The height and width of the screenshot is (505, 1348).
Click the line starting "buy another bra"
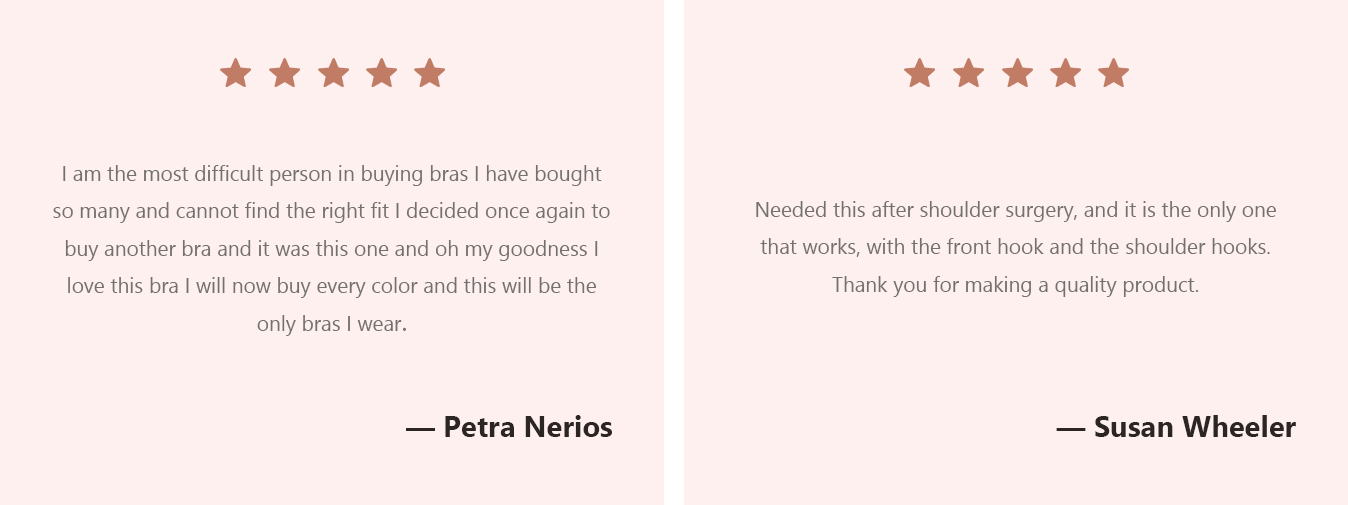[x=331, y=249]
